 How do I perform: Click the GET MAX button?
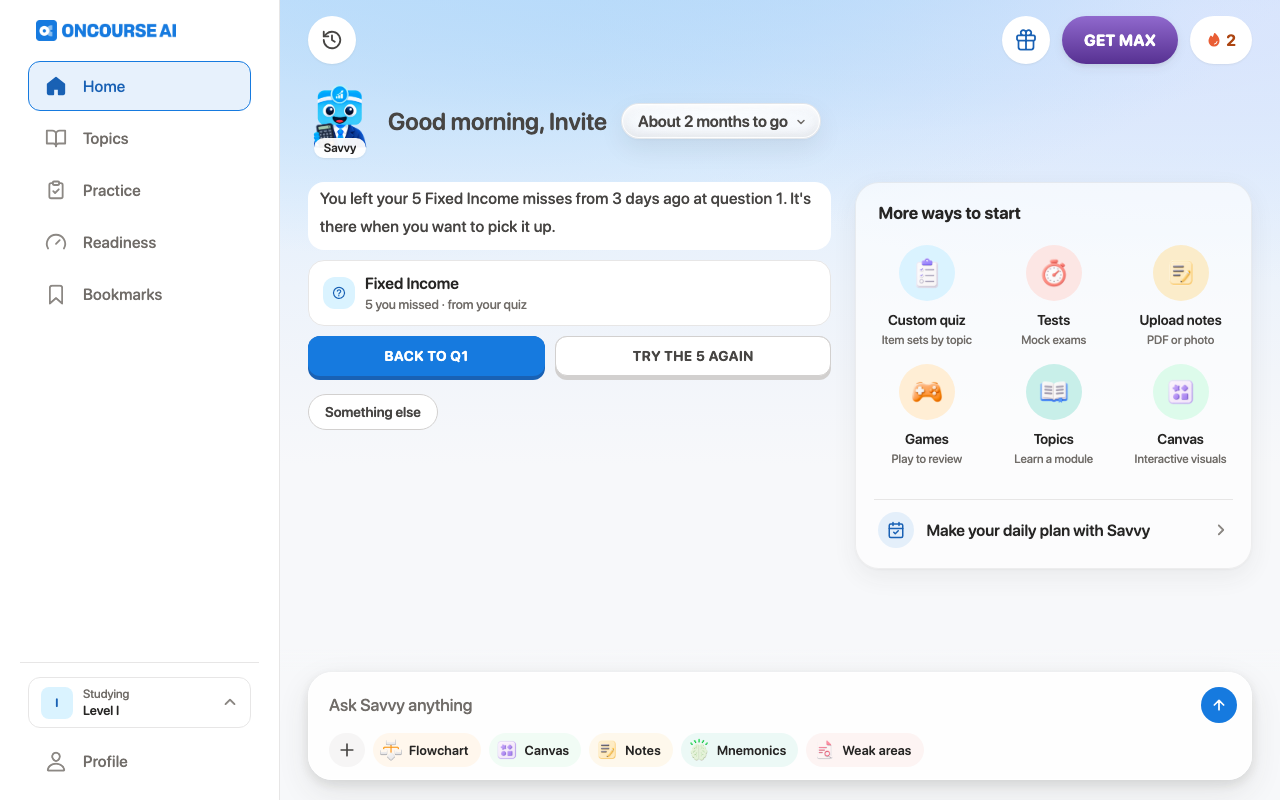point(1120,40)
